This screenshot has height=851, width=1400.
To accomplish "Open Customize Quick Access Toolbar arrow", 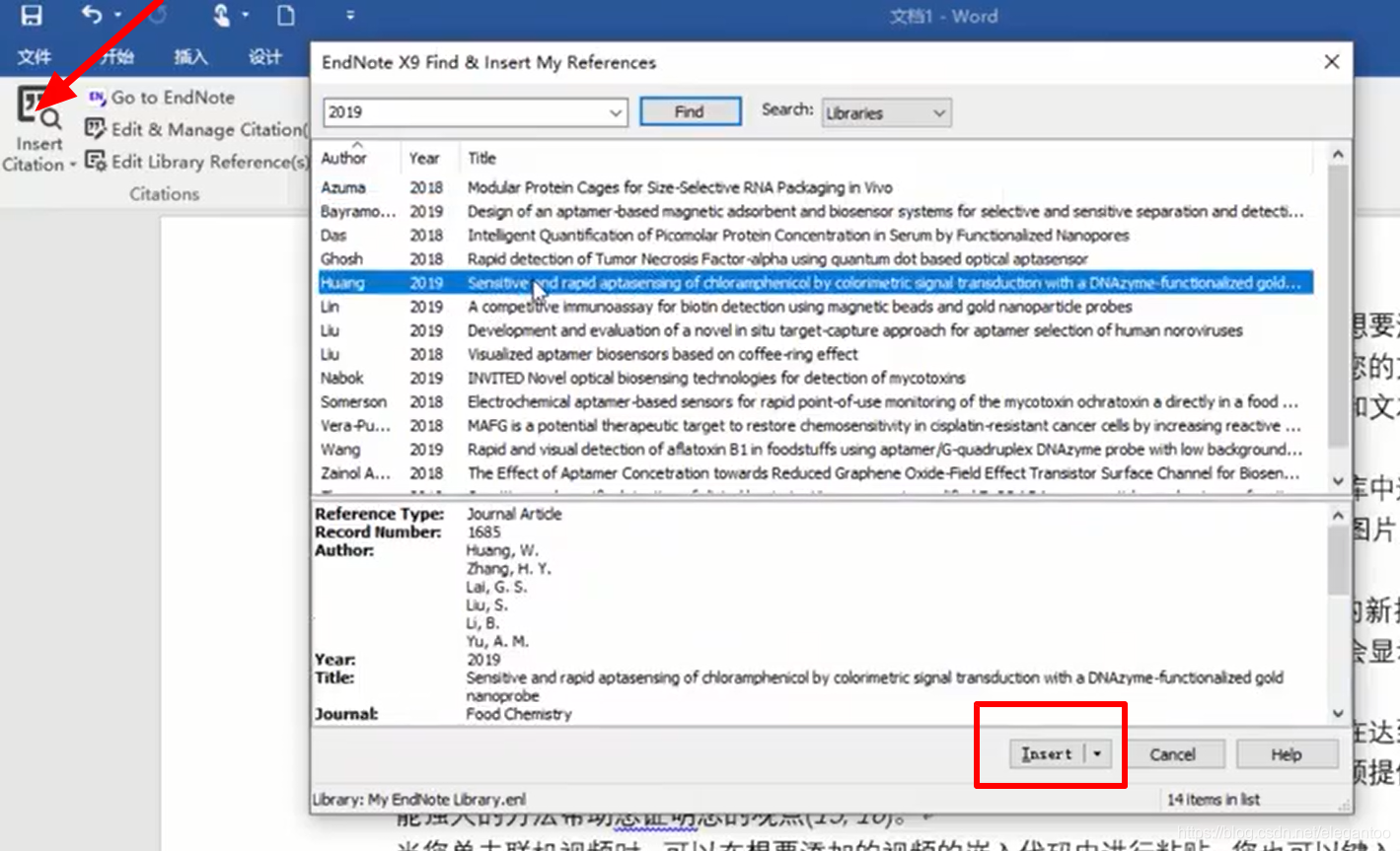I will pyautogui.click(x=350, y=16).
